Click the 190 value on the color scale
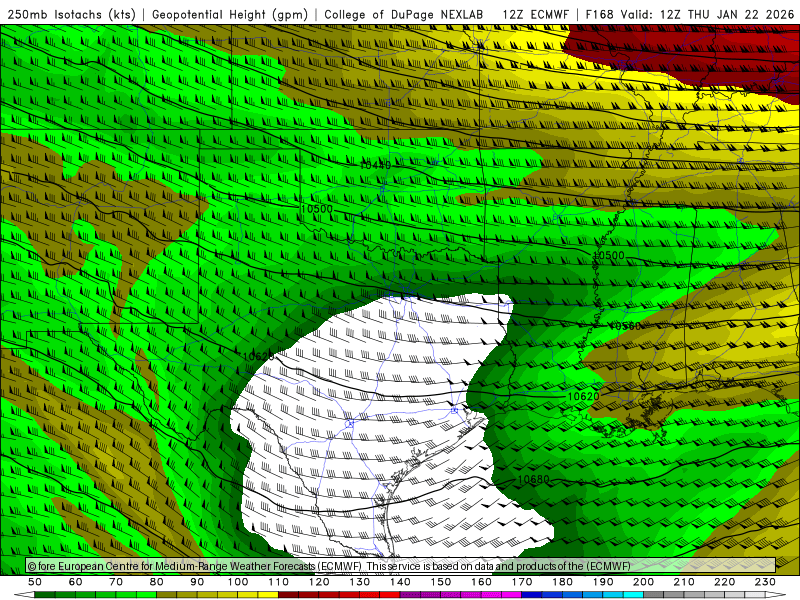800x600 pixels. coord(603,582)
